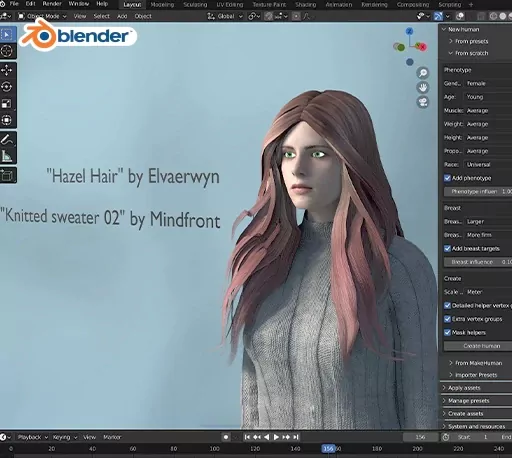
Task: Select the Transform tool
Action: [7, 120]
